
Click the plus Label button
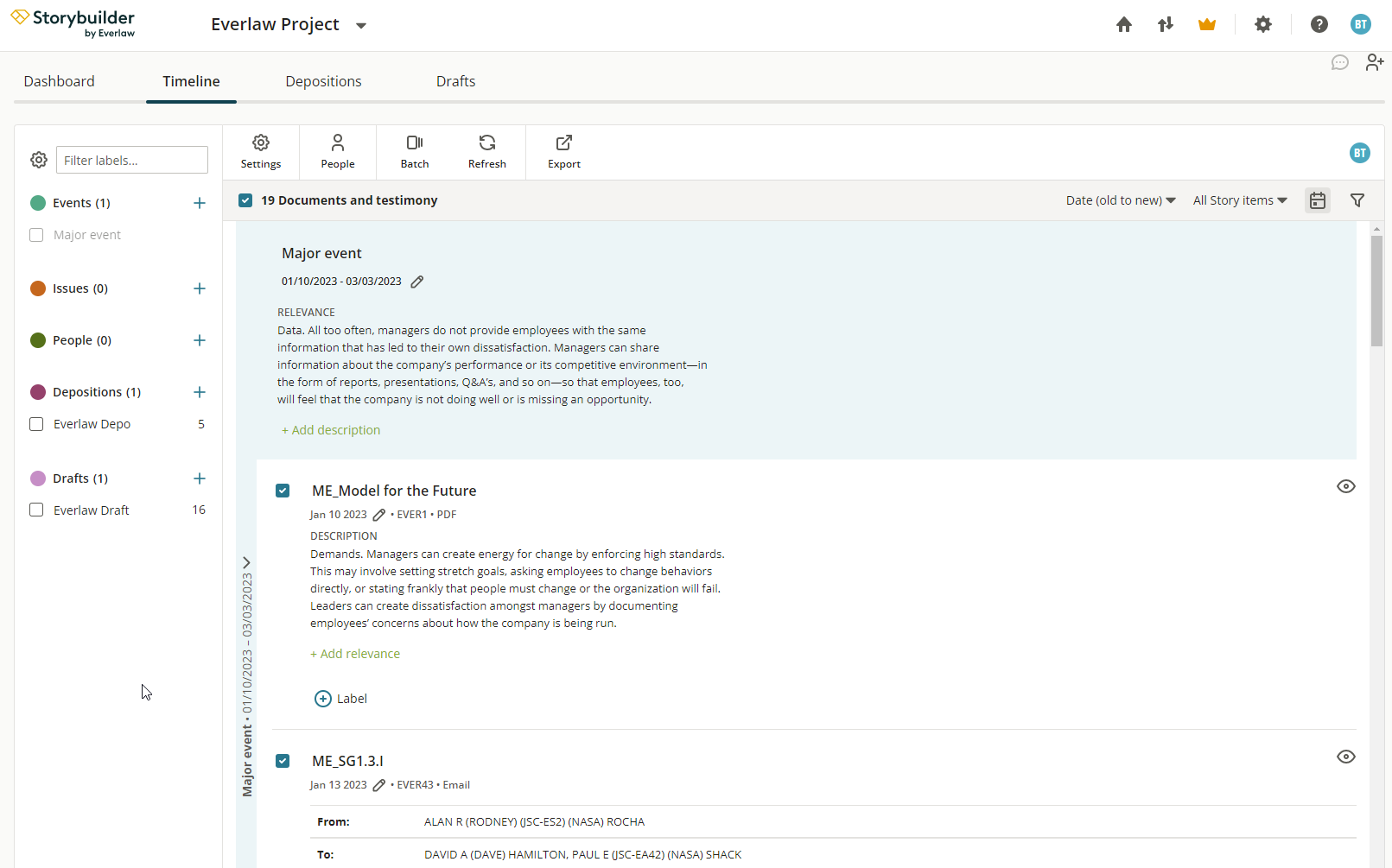[x=340, y=699]
